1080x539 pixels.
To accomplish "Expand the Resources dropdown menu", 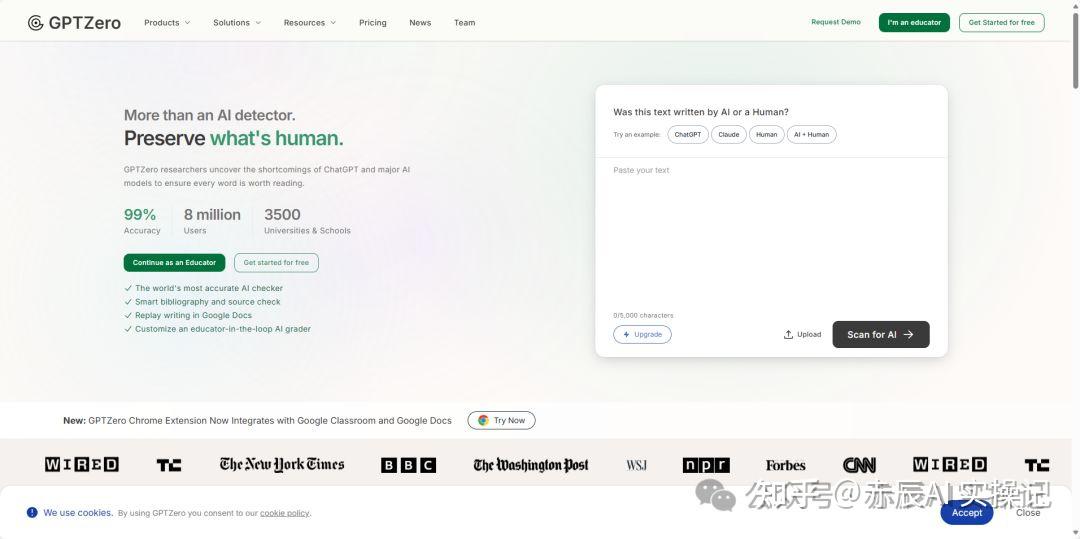I will [x=310, y=23].
